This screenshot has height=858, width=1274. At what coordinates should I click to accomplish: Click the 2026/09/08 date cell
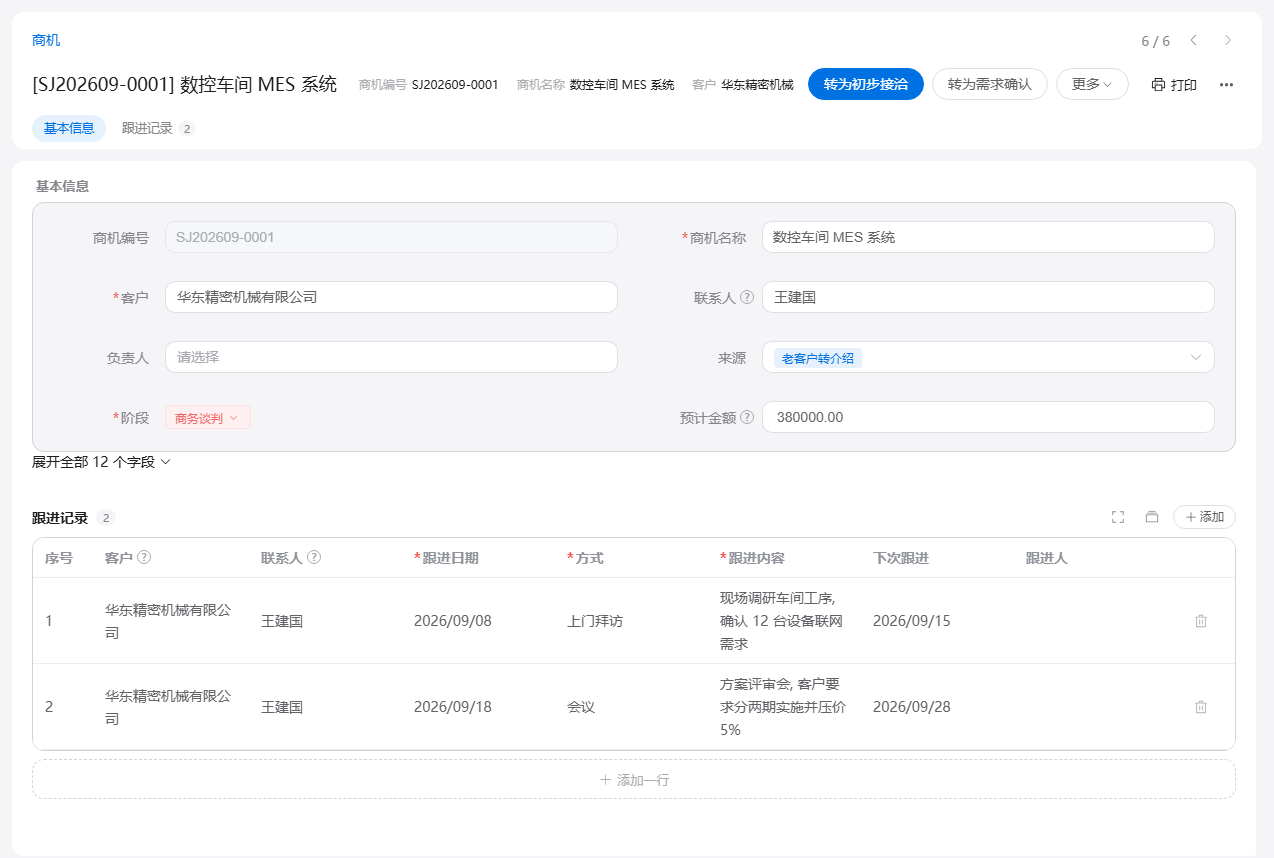point(453,621)
